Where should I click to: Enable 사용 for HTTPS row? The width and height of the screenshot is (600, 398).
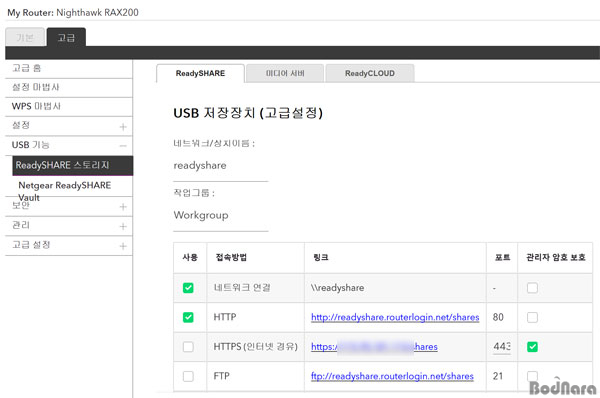[188, 347]
